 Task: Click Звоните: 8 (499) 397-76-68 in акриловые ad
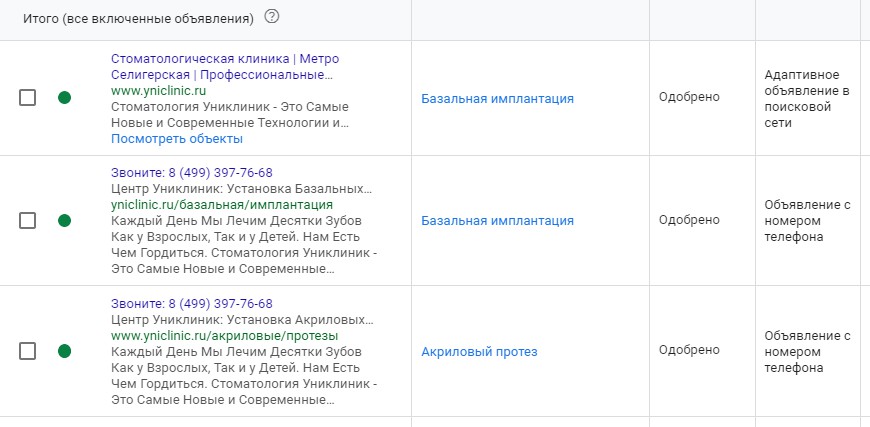coord(192,304)
